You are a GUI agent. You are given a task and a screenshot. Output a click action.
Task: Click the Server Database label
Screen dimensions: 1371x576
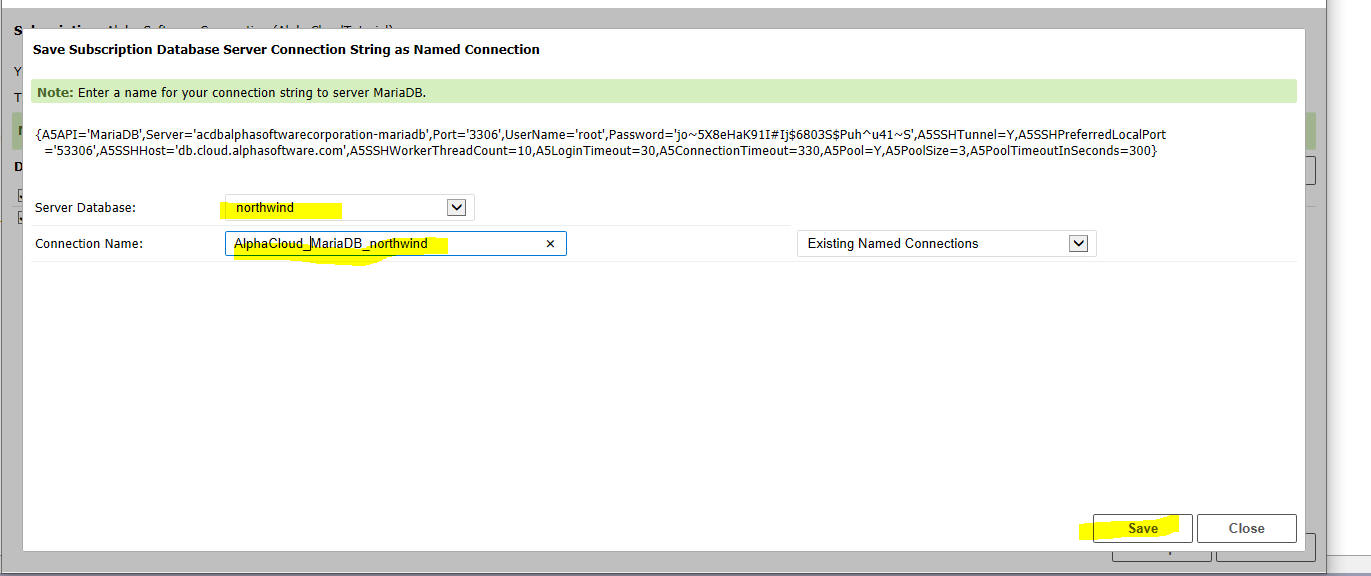[x=85, y=207]
